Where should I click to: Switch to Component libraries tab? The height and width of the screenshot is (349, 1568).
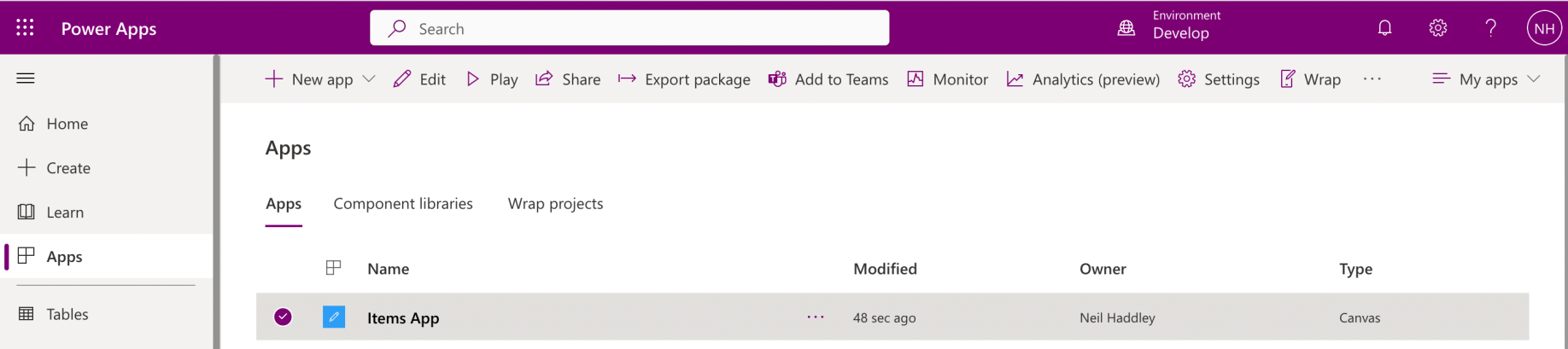[x=403, y=204]
